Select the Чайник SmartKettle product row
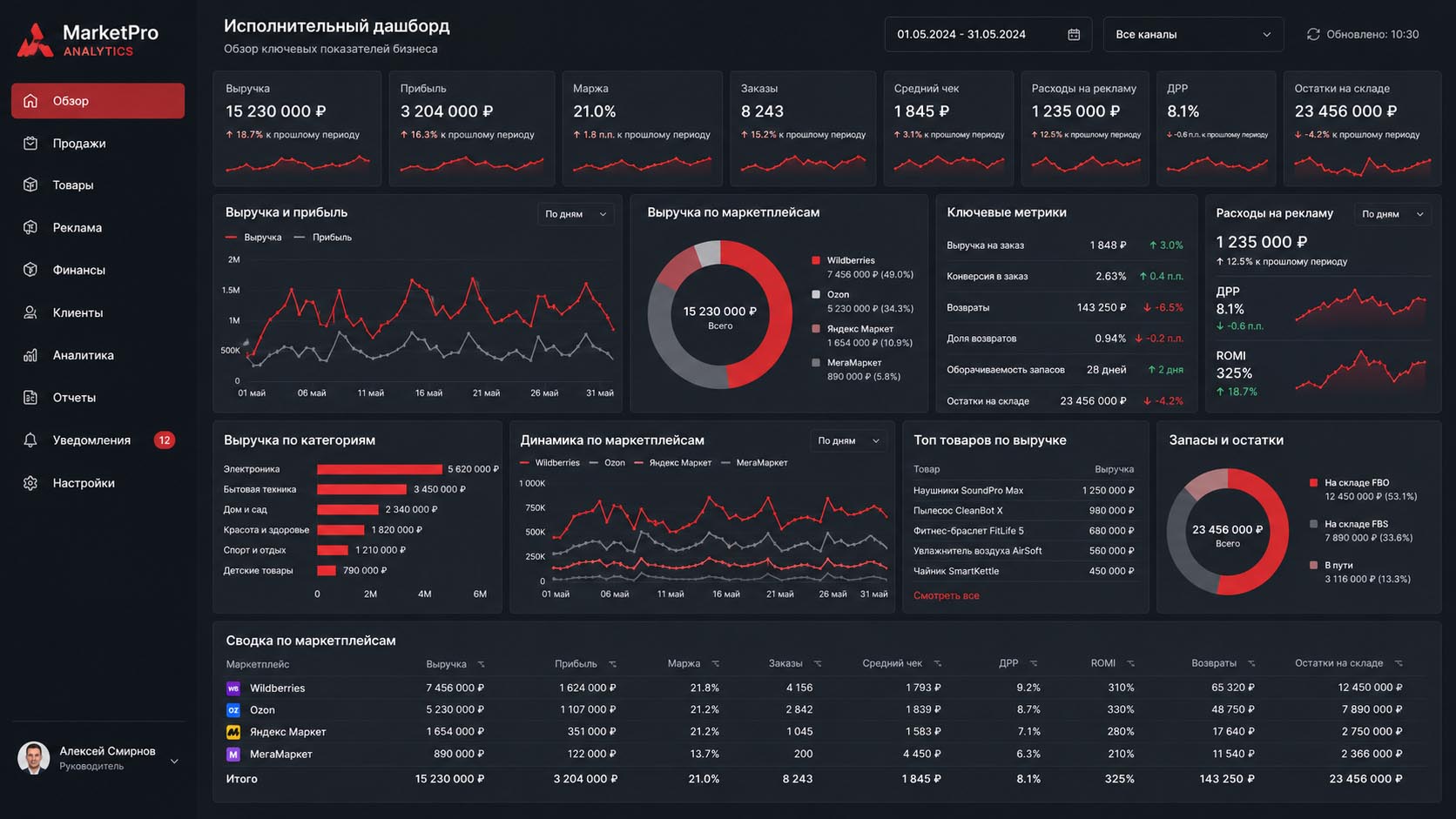 [1024, 572]
